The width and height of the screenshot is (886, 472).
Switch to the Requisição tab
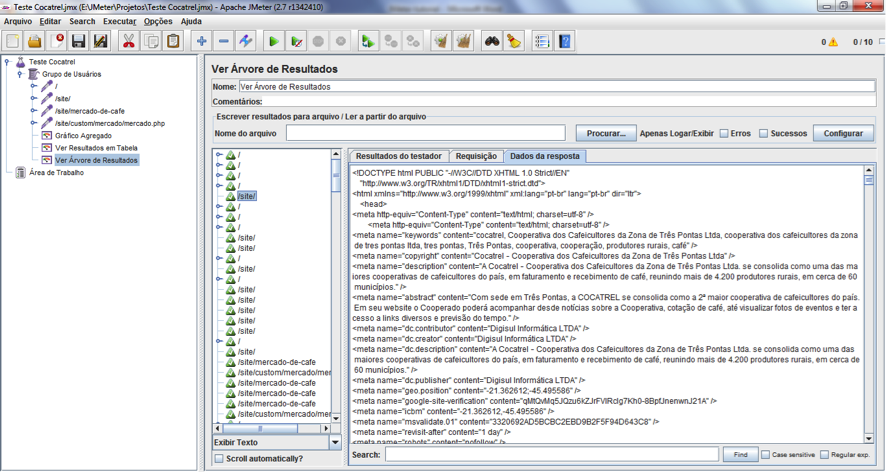point(476,156)
